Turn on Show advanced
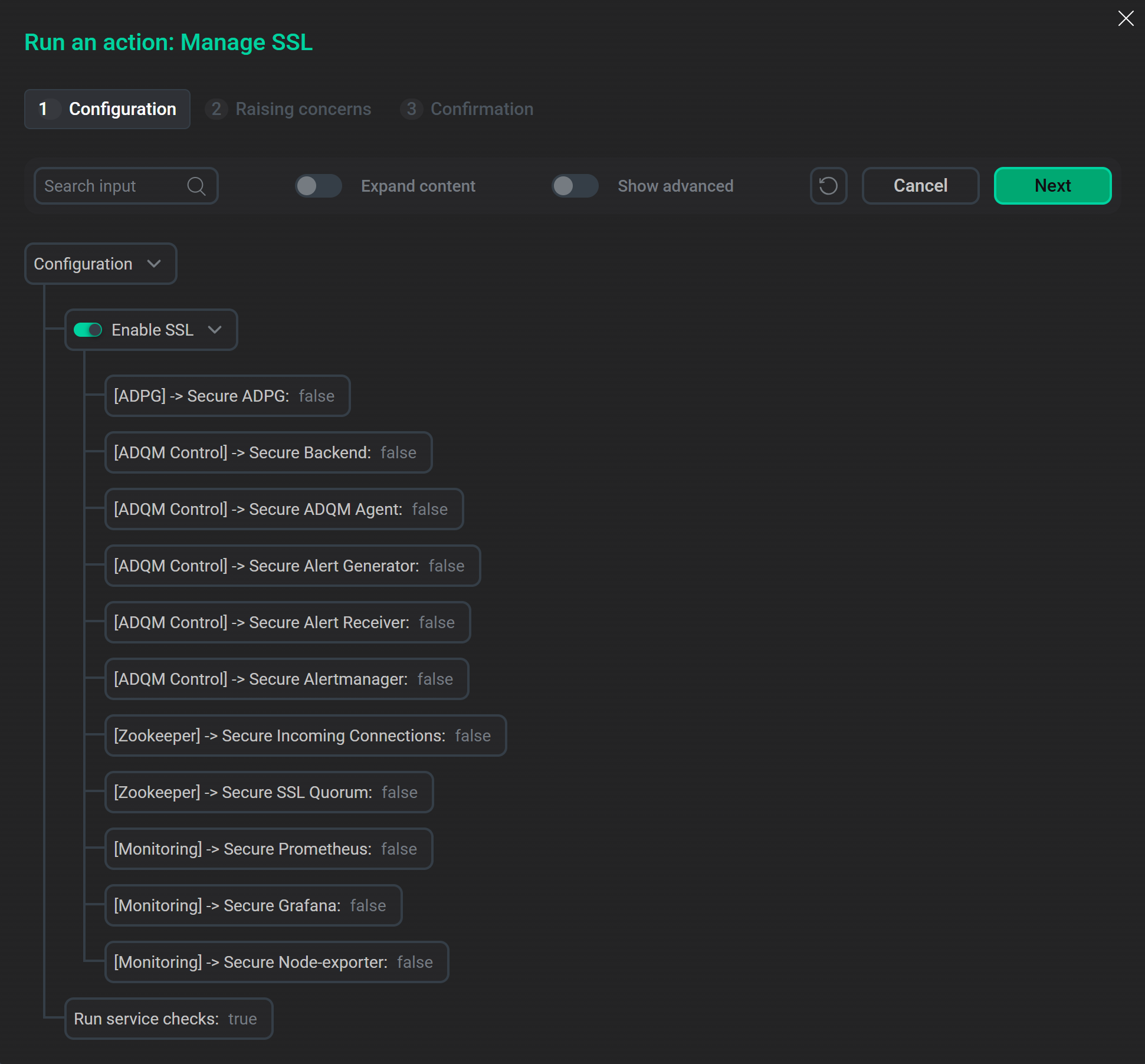The width and height of the screenshot is (1145, 1064). pos(575,186)
